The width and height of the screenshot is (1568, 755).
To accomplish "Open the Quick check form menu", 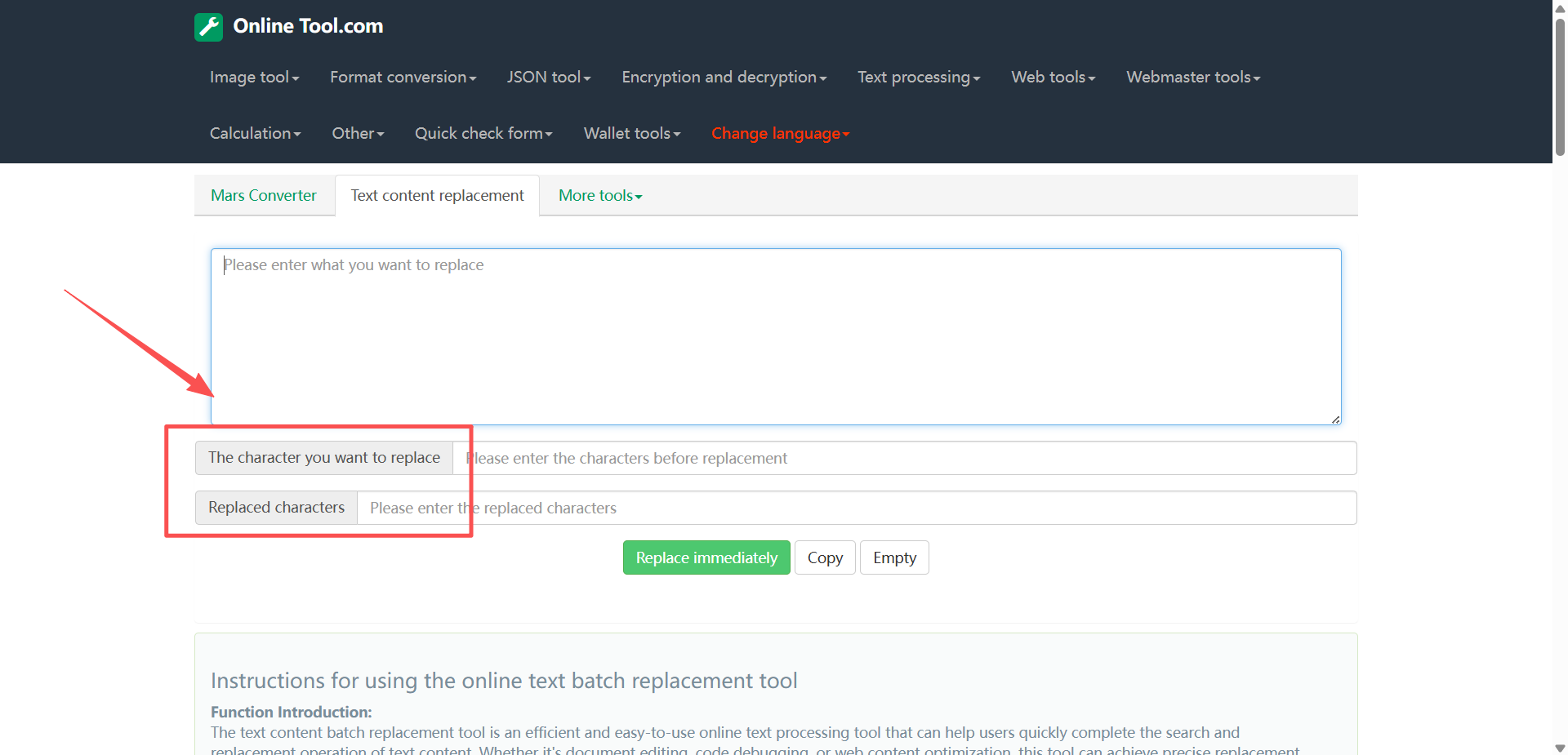I will [483, 134].
